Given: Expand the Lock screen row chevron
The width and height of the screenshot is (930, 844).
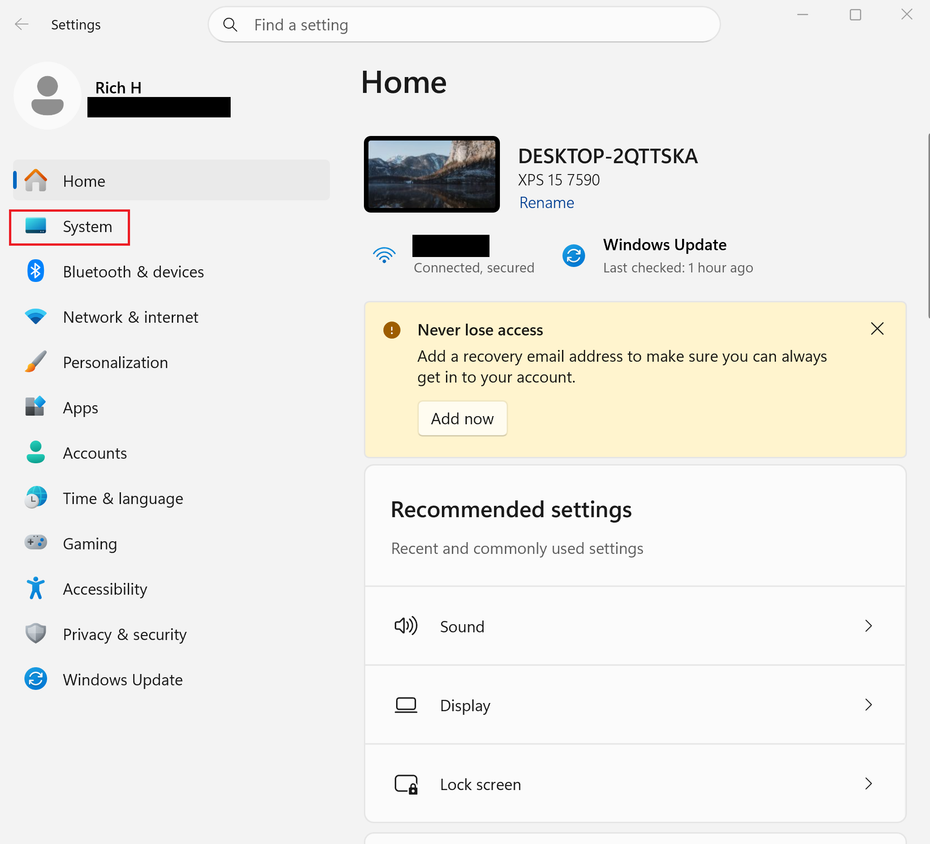Looking at the screenshot, I should (868, 784).
